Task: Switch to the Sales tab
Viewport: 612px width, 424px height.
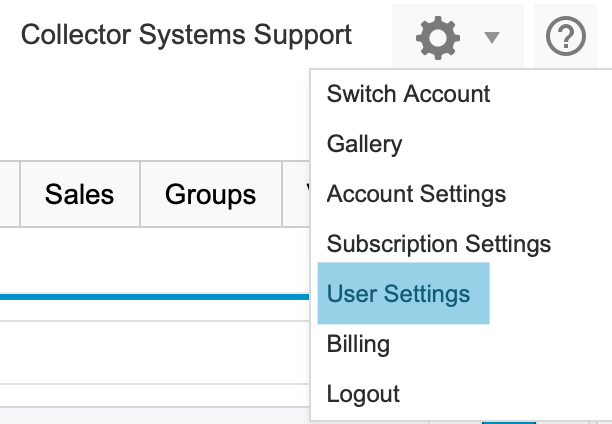Action: pos(79,194)
